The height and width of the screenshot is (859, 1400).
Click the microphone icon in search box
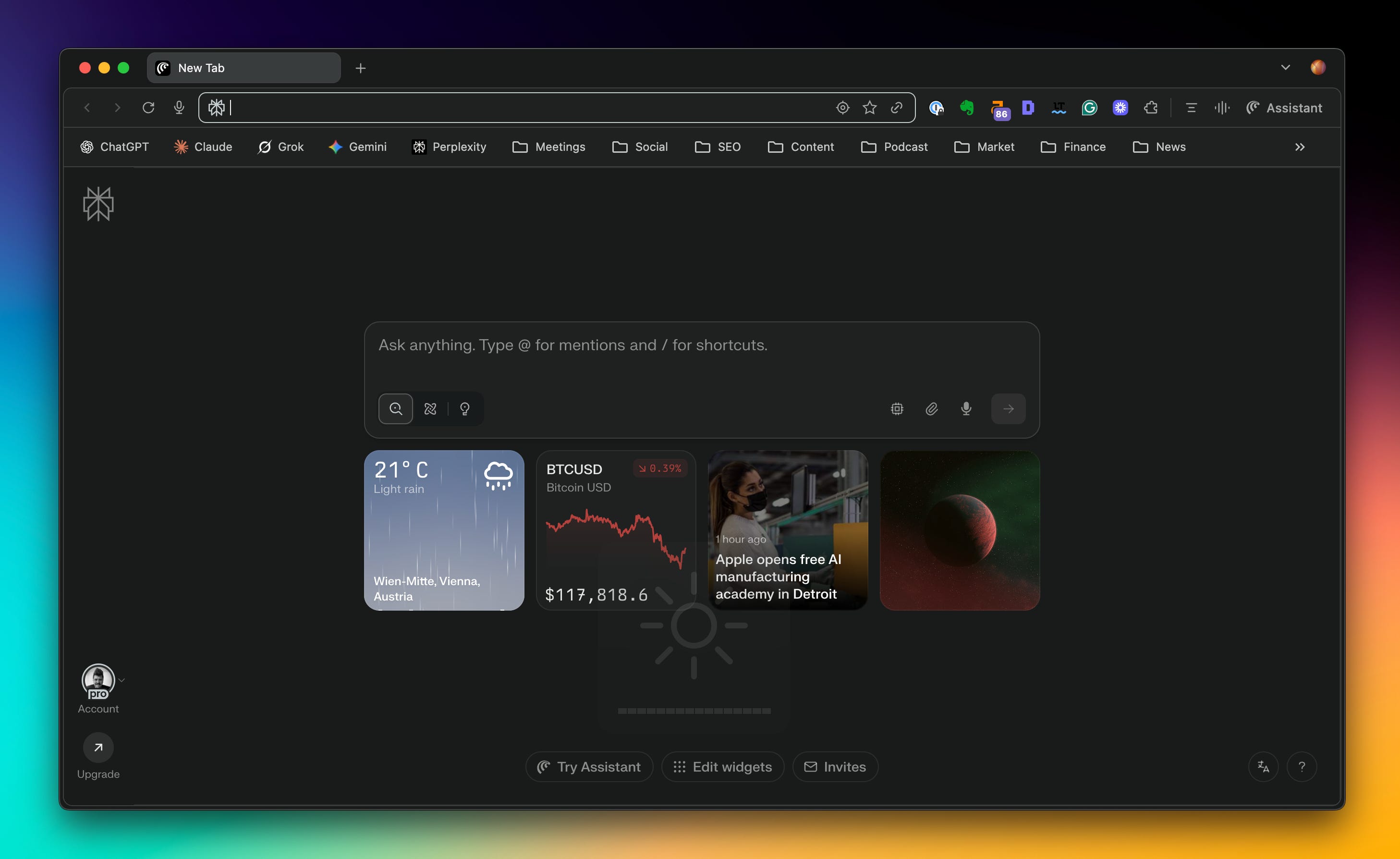coord(966,409)
